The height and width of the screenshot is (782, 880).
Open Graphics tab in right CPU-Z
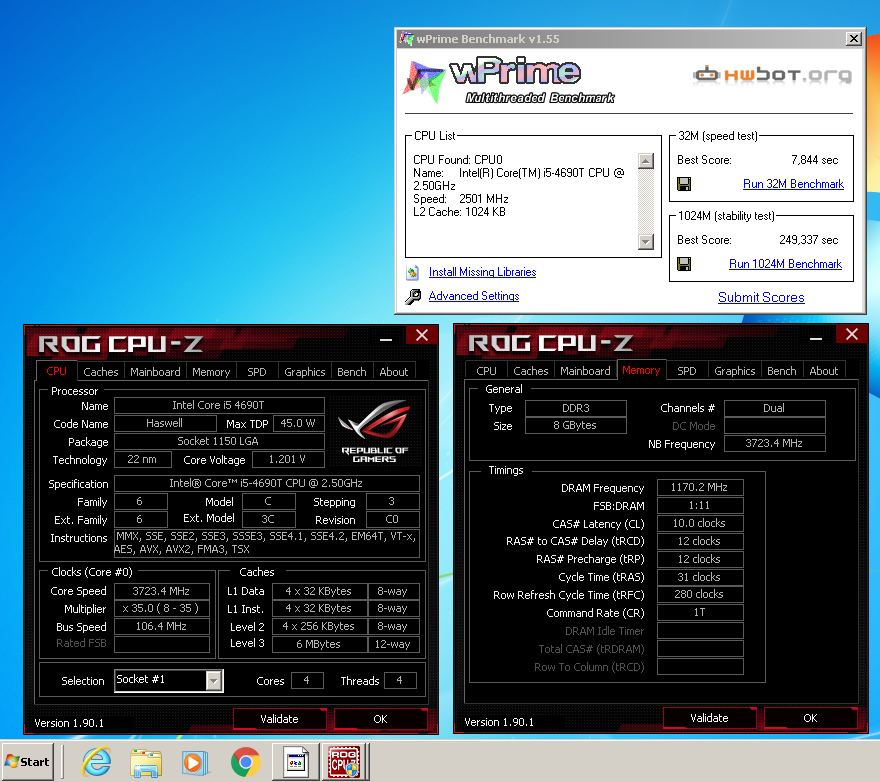coord(735,371)
